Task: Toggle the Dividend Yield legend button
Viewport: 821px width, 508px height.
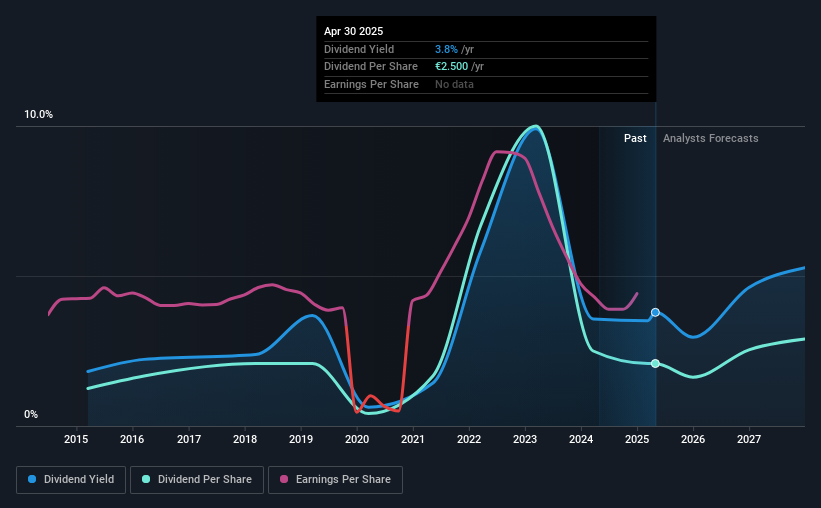Action: [x=71, y=480]
